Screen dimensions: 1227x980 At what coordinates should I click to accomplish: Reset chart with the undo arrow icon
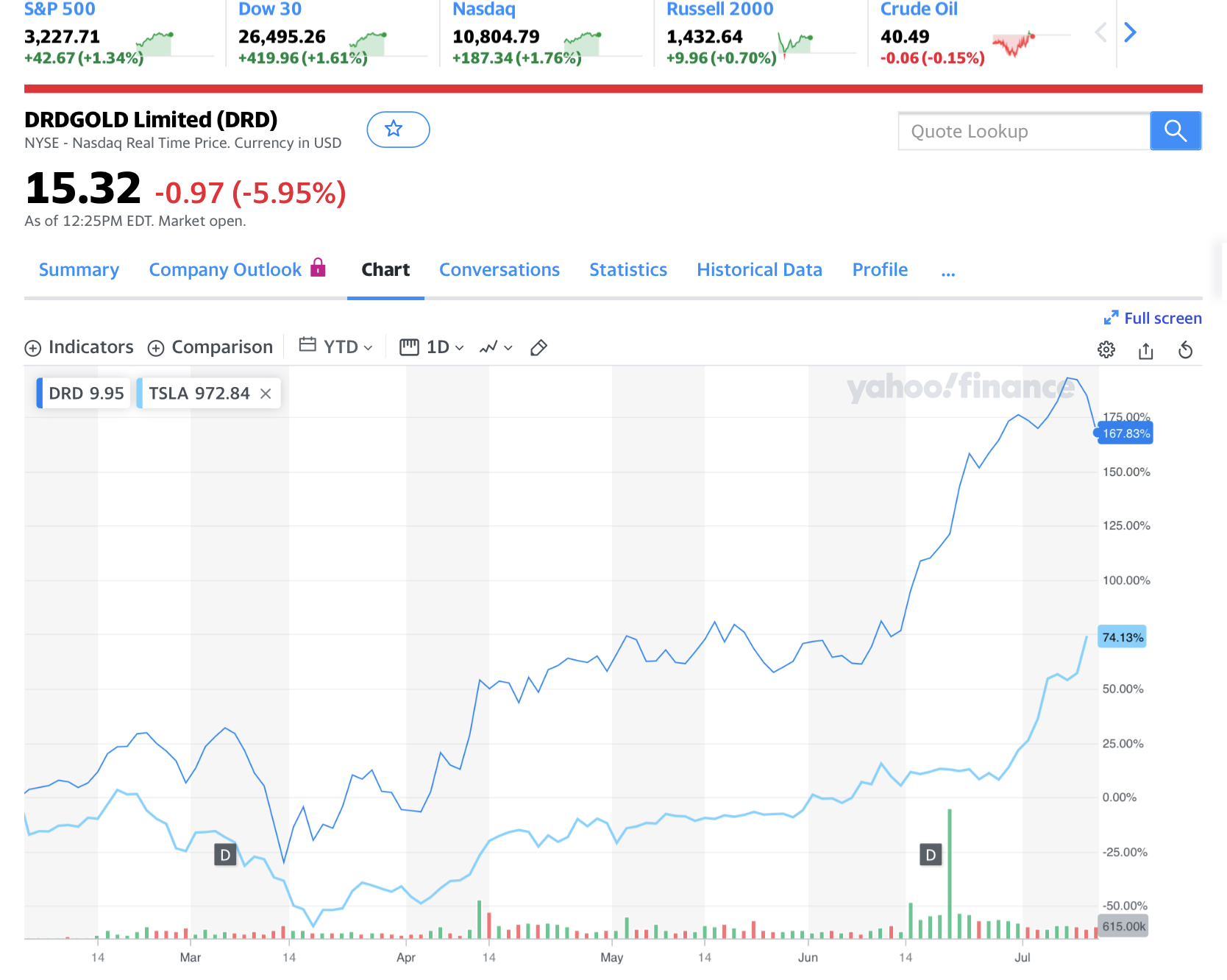[1185, 349]
